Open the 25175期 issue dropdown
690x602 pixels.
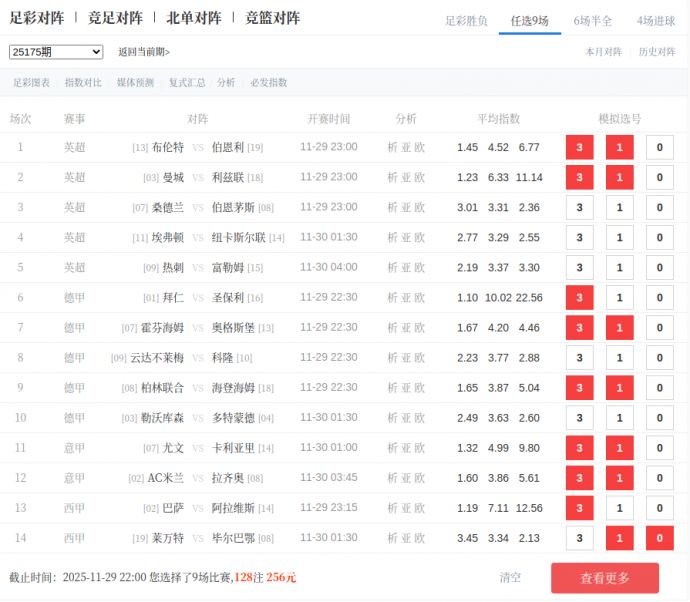click(56, 52)
